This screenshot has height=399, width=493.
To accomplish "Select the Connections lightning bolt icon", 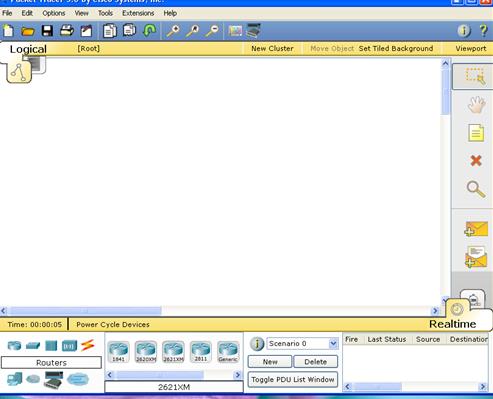I will (x=88, y=345).
